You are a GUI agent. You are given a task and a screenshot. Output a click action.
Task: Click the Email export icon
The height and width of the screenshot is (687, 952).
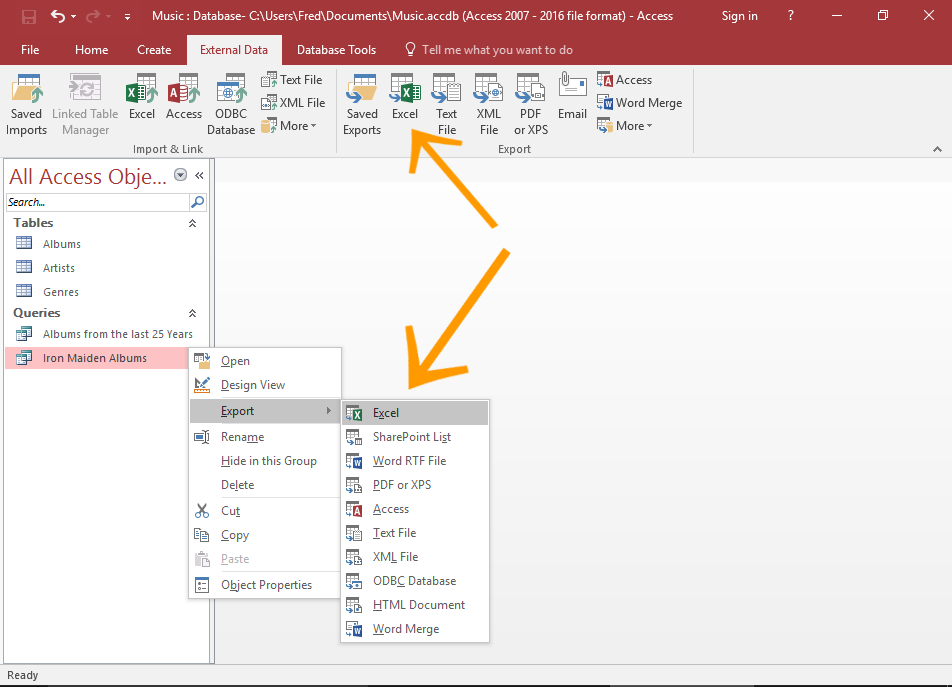pos(571,100)
